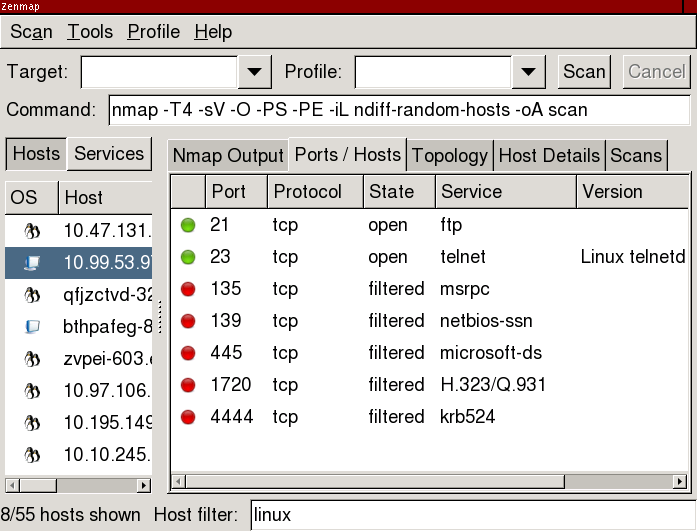Click the computer icon next to host 10.99.53.9
Screen dimensions: 697x531
click(32, 263)
